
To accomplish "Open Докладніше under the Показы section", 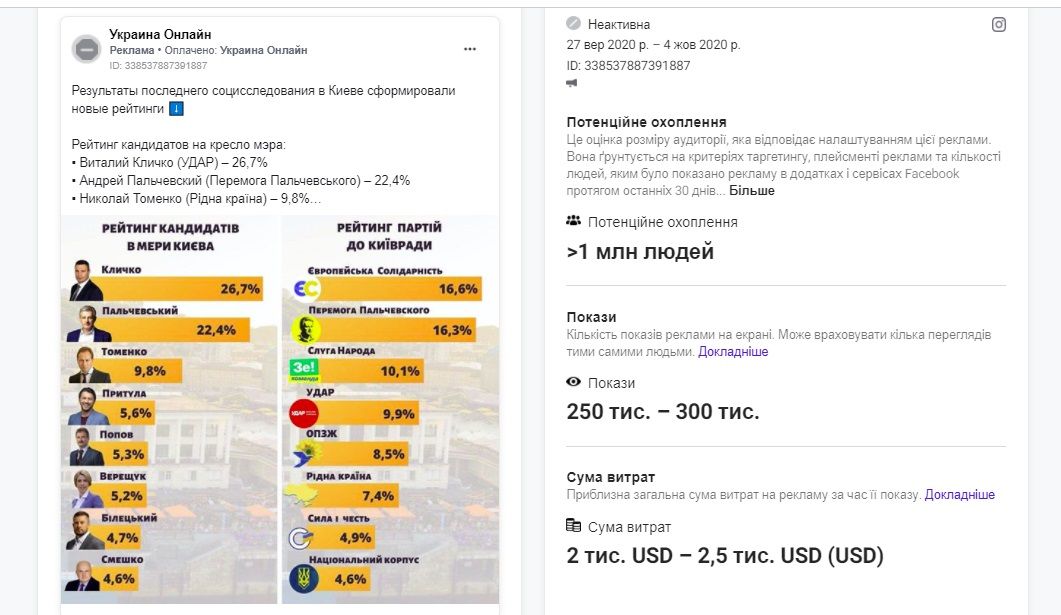I will tap(733, 352).
